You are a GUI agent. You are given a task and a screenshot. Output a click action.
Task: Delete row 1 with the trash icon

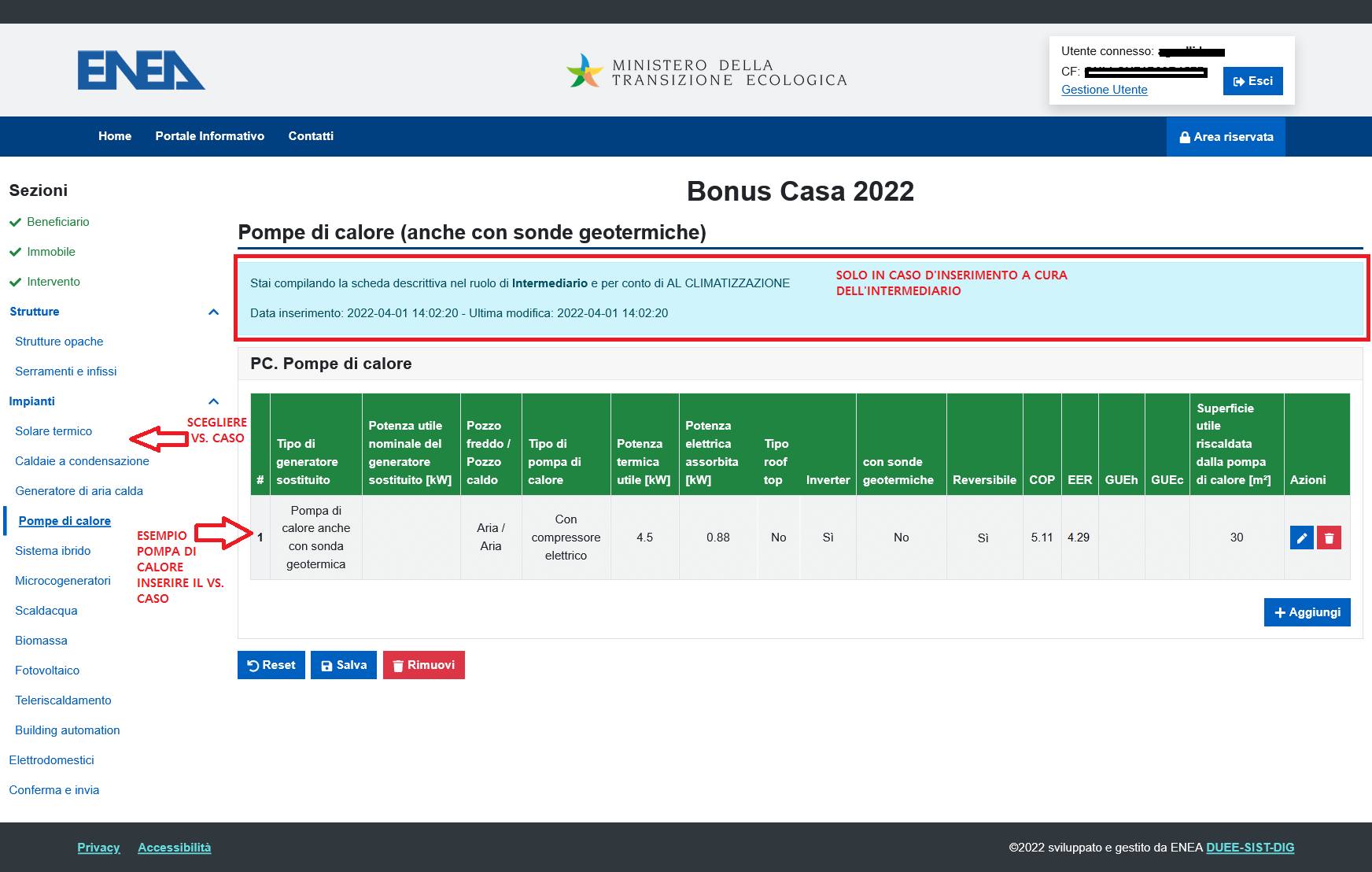coord(1329,538)
